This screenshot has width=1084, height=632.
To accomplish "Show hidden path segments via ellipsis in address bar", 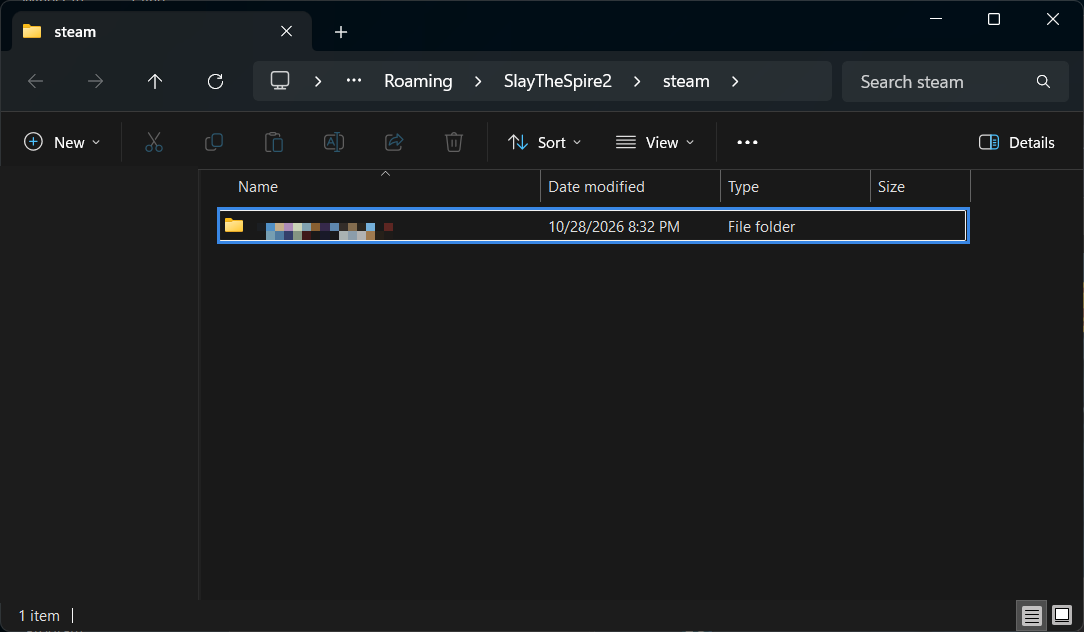I will 354,81.
